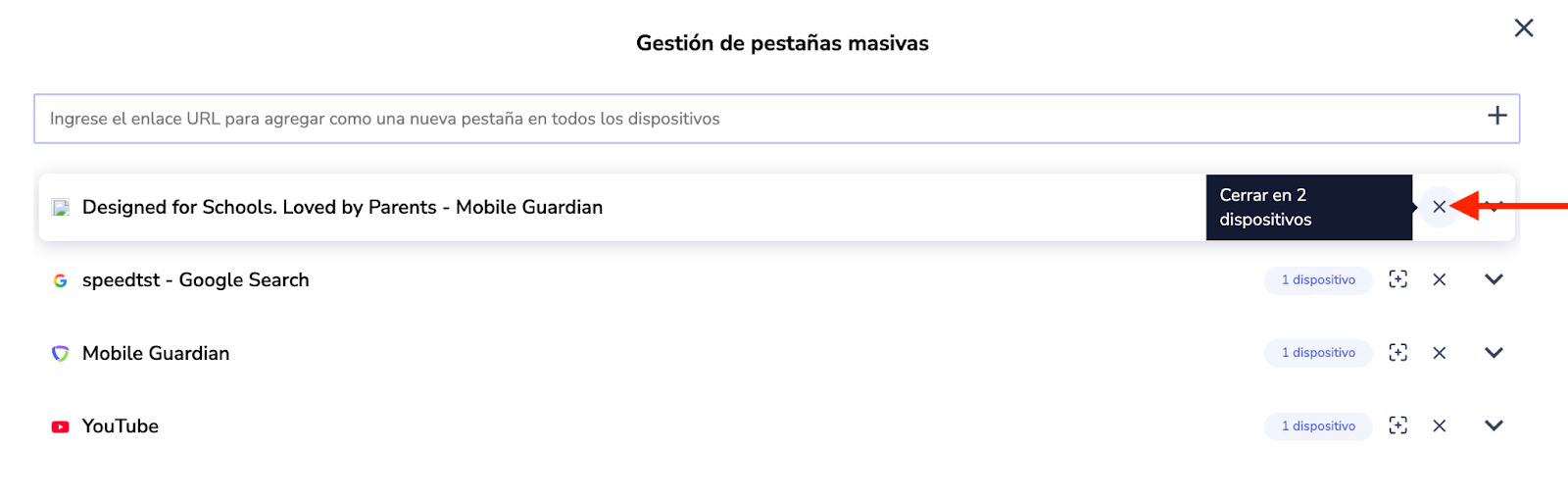Close the standalone Mobile Guardian tab
1568x500 pixels.
click(x=1439, y=353)
